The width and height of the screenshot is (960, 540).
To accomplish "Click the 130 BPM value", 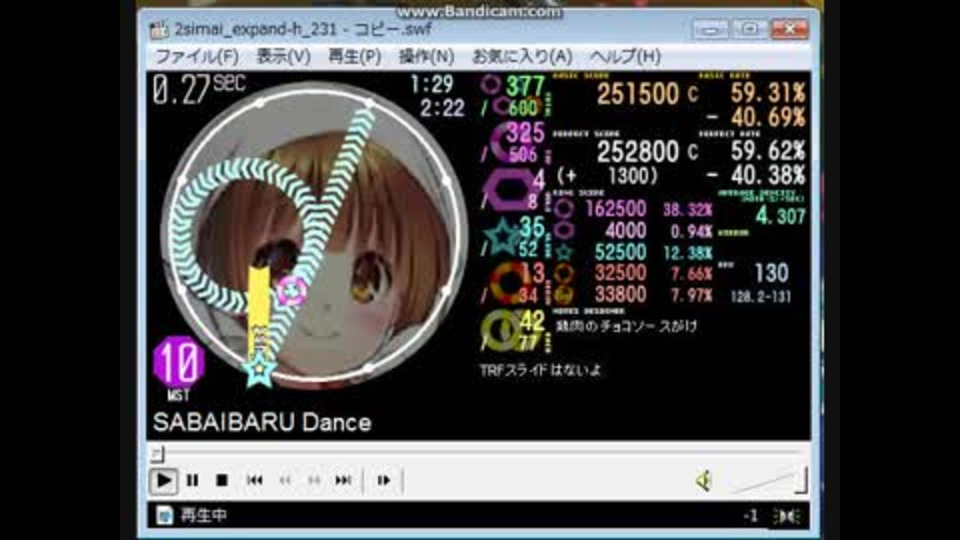I will point(771,273).
